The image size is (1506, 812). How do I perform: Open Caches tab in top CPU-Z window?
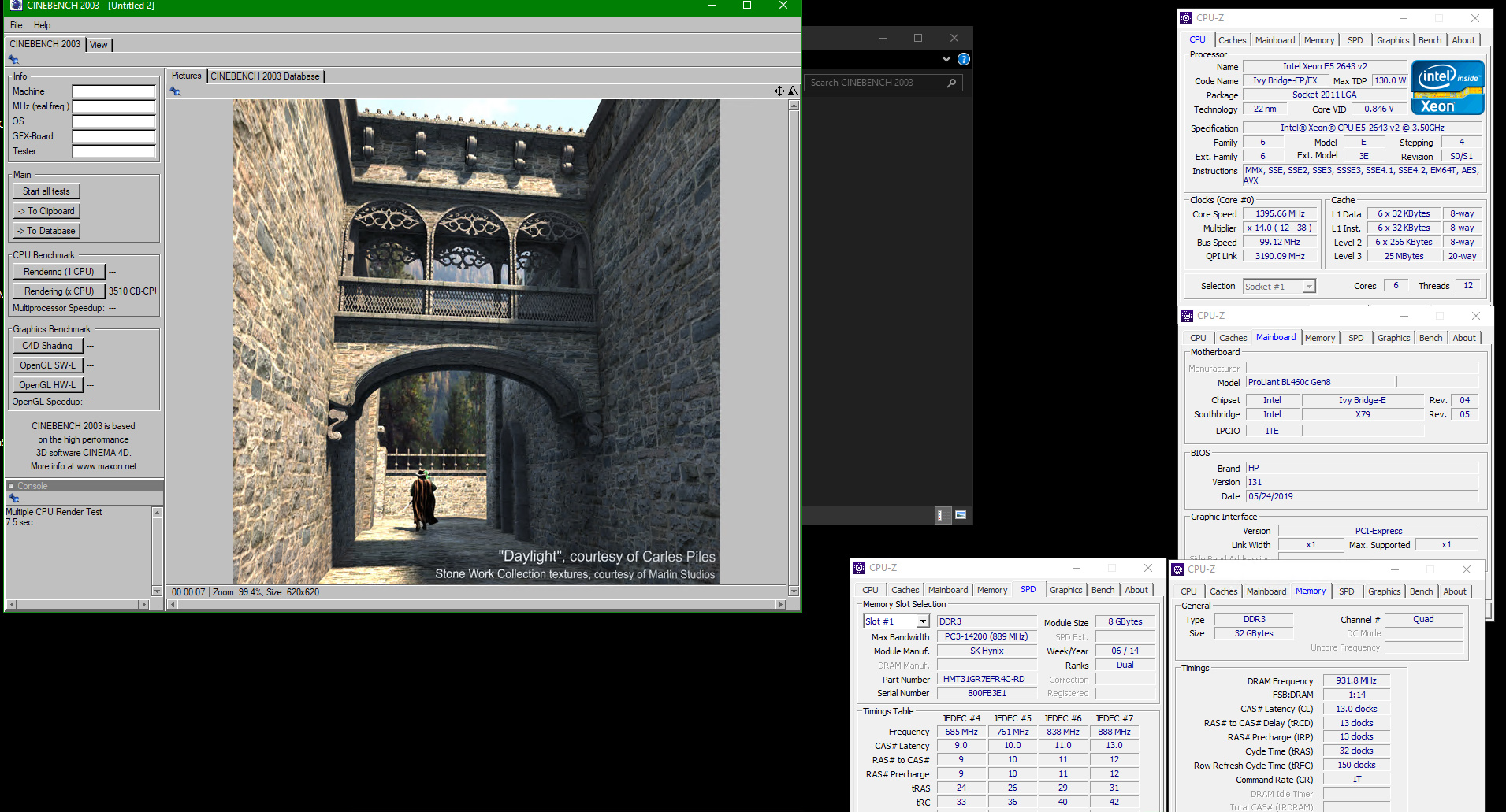(1232, 40)
